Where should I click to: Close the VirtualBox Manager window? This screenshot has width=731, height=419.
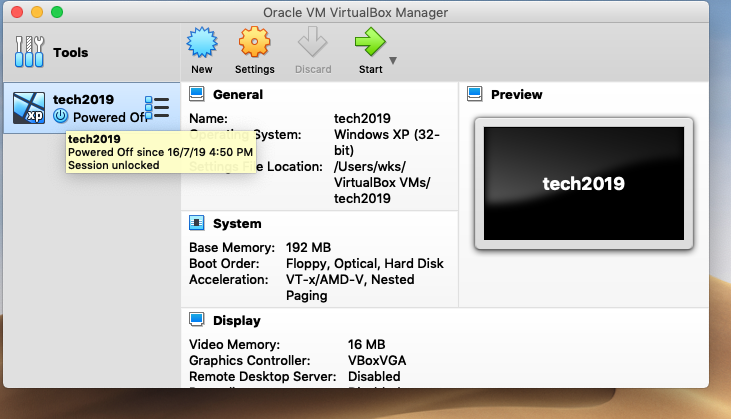[x=17, y=12]
